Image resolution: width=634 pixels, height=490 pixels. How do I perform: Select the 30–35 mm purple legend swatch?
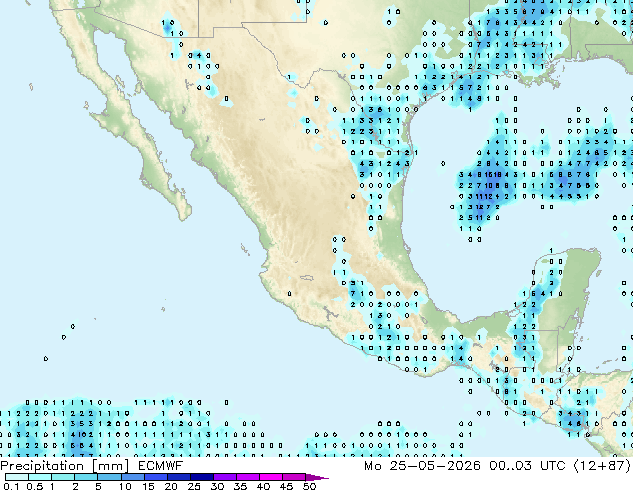pos(224,477)
